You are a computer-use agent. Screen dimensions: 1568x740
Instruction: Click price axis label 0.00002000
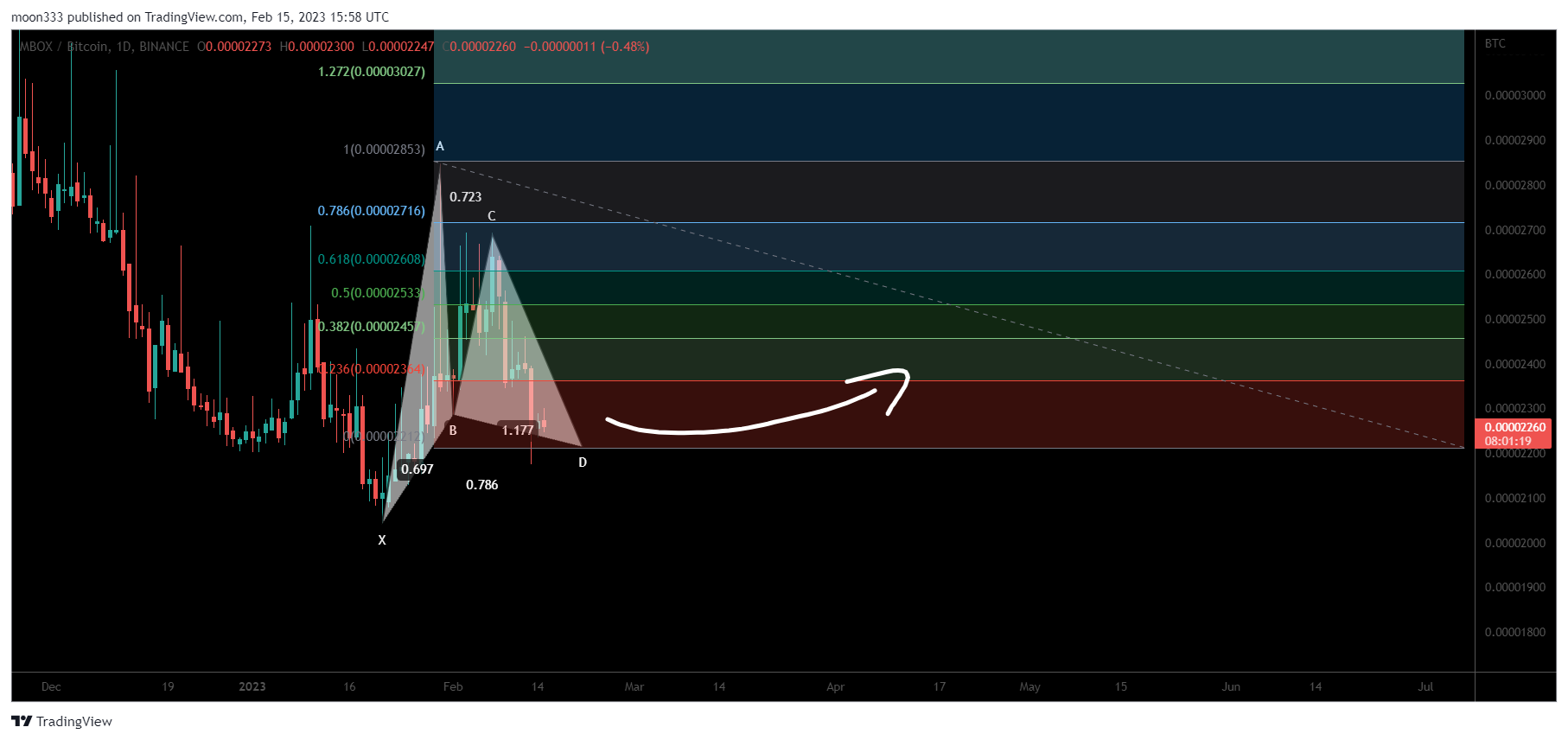point(1515,543)
